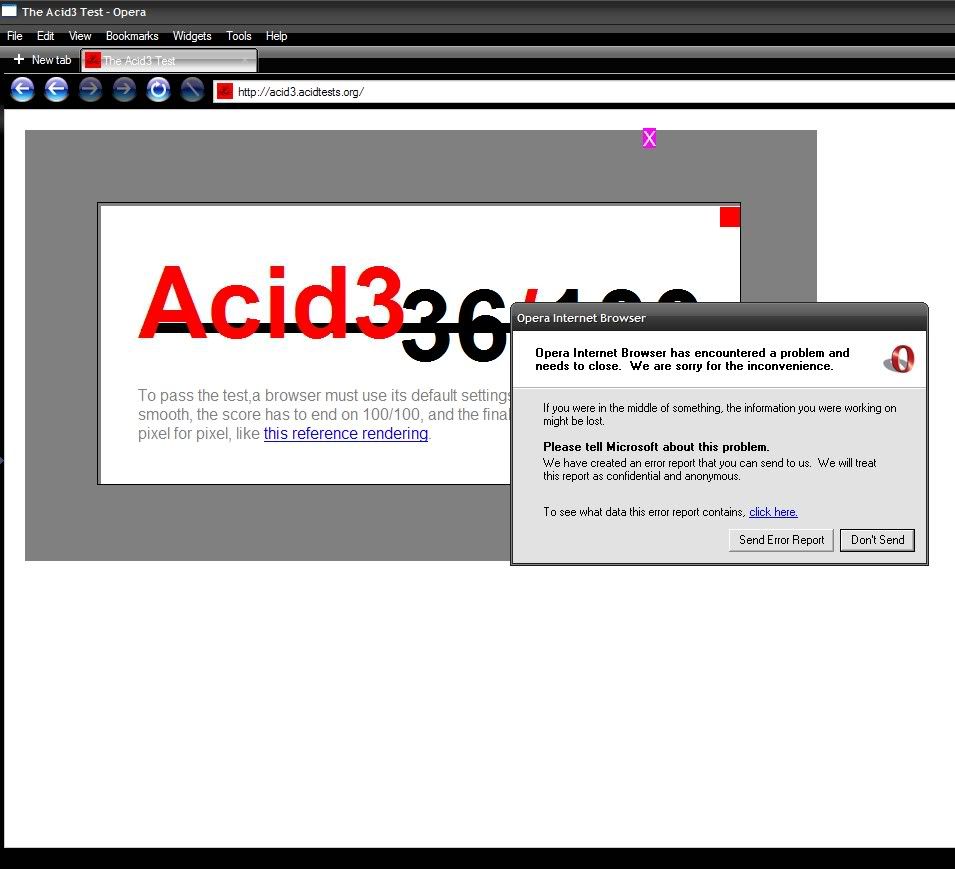Screen dimensions: 955x869
Task: Click 'Please tell Microsoft about this problem.' text
Action: 656,447
